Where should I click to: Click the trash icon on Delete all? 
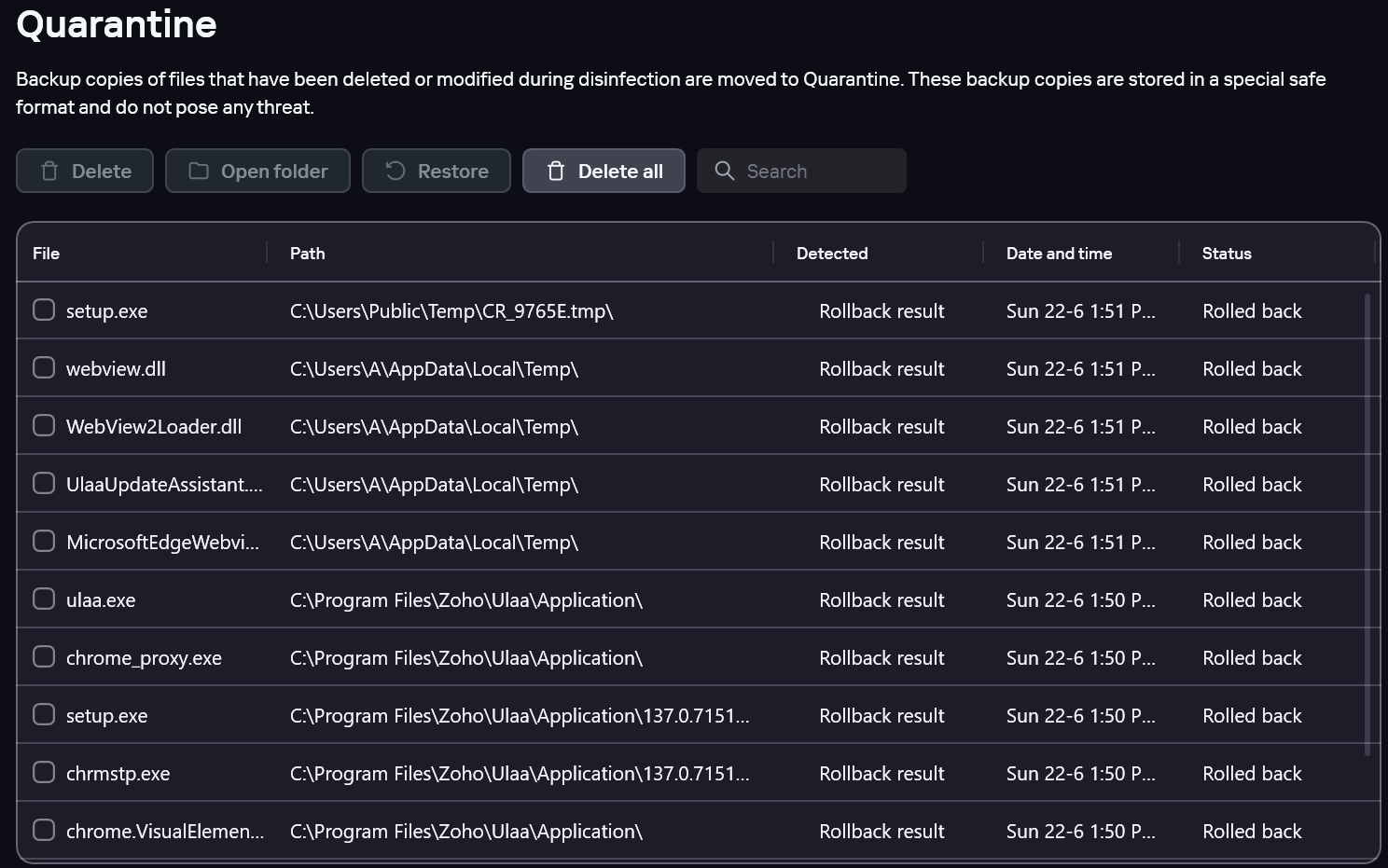pyautogui.click(x=556, y=172)
